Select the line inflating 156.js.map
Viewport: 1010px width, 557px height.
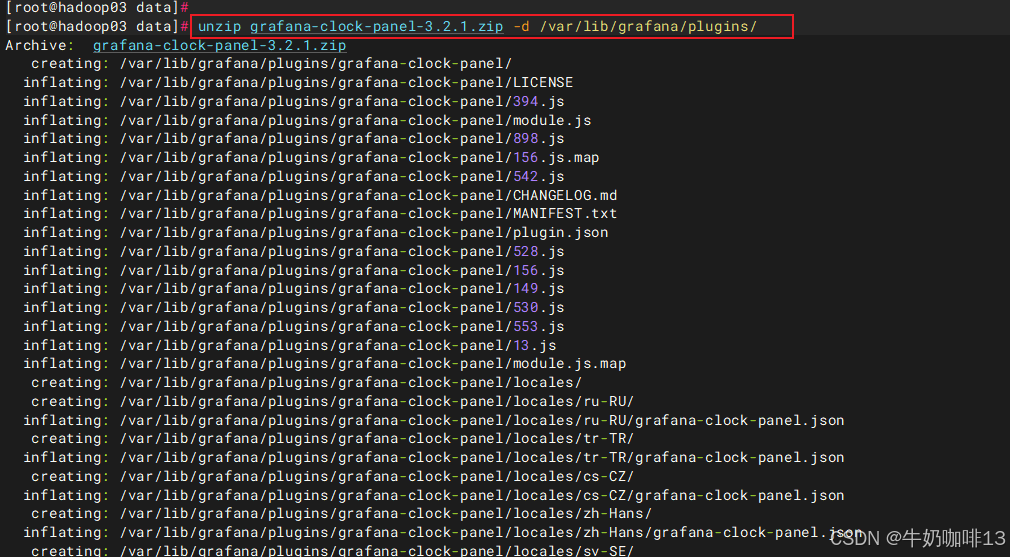[311, 157]
